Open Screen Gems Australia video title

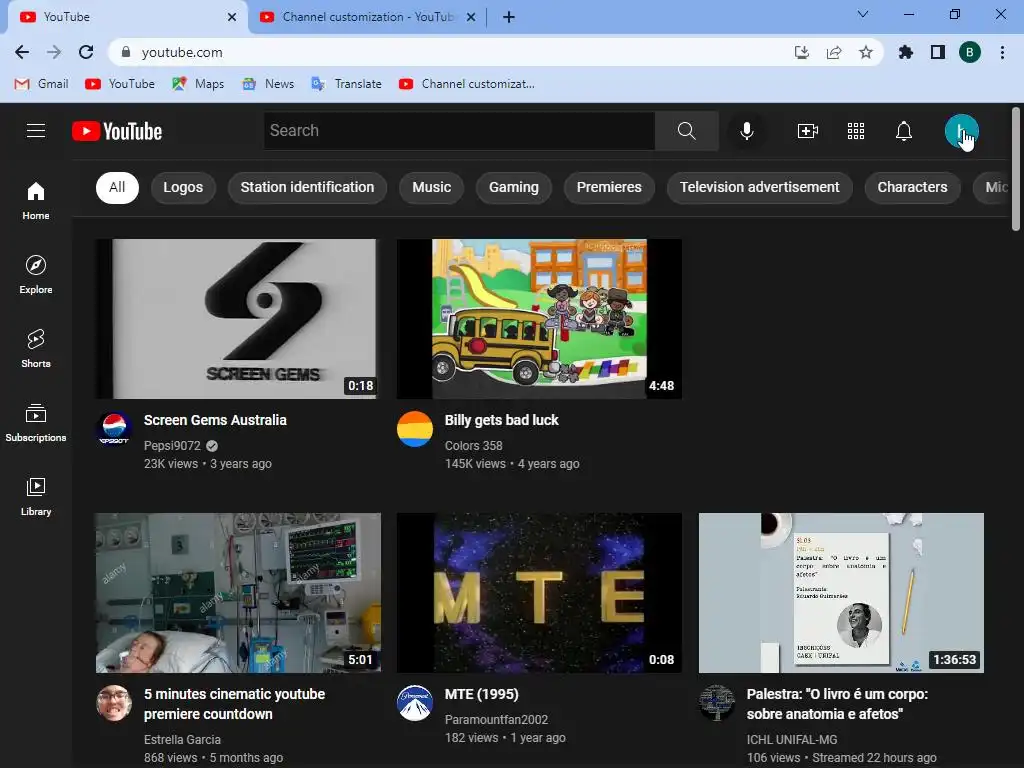tap(215, 420)
